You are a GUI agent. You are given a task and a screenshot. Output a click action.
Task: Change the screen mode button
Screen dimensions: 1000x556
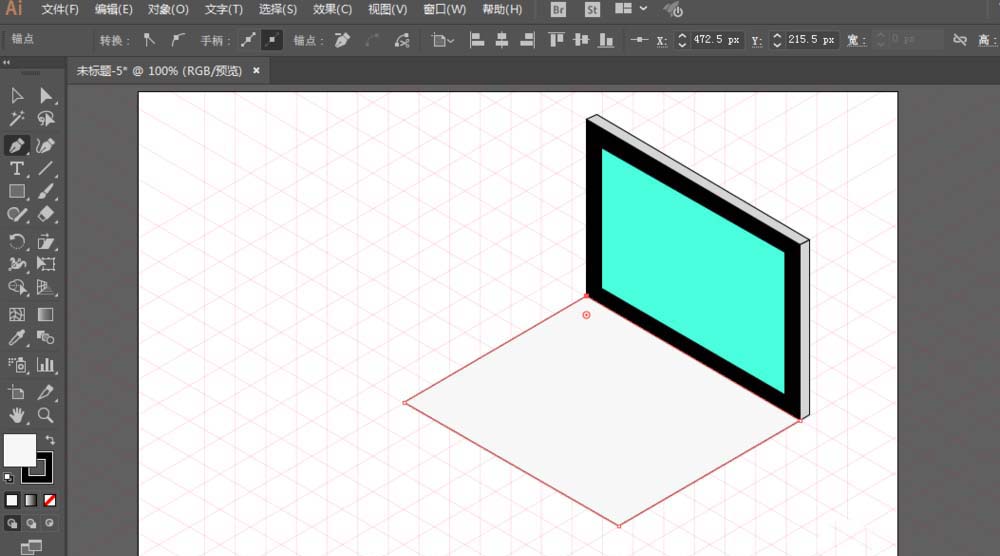click(x=31, y=547)
